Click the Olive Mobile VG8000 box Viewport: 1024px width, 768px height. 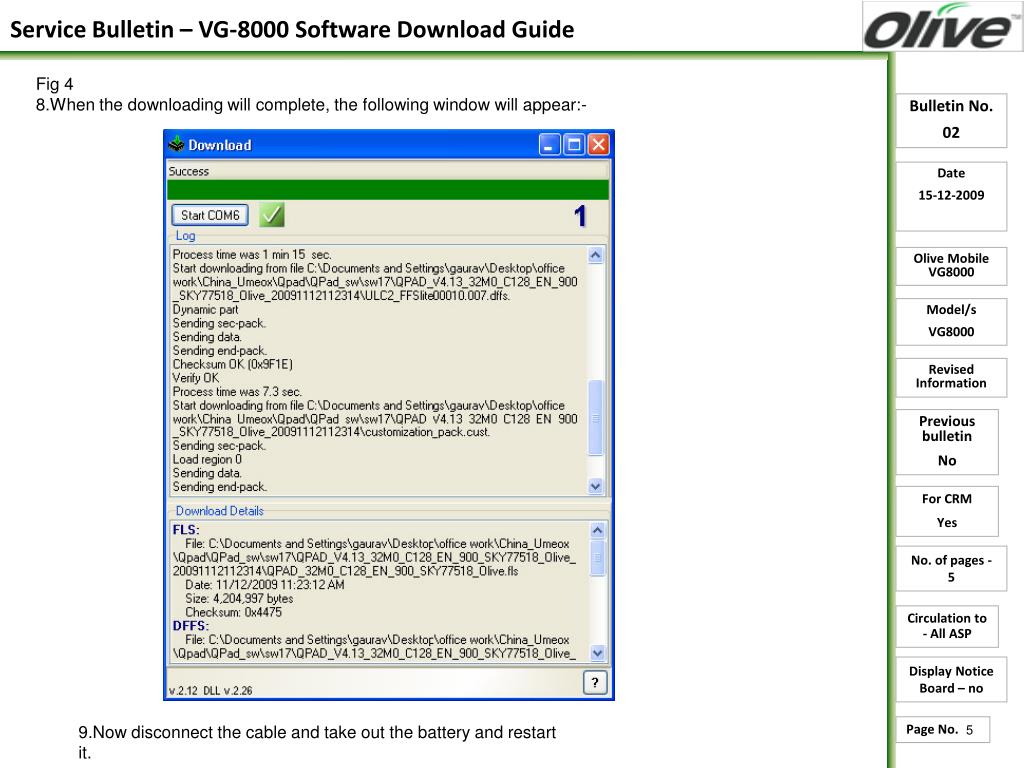tap(951, 266)
